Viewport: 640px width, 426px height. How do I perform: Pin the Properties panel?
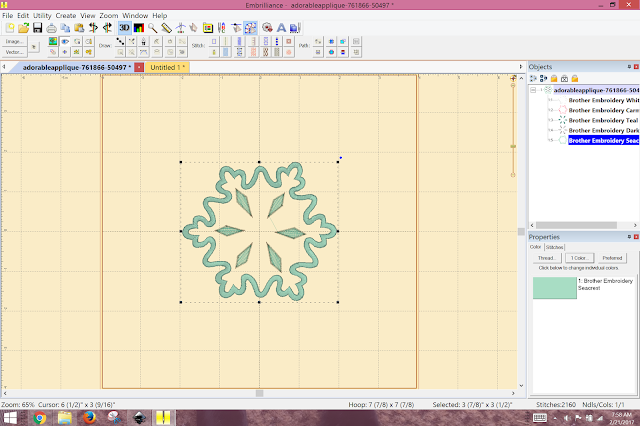(x=629, y=237)
